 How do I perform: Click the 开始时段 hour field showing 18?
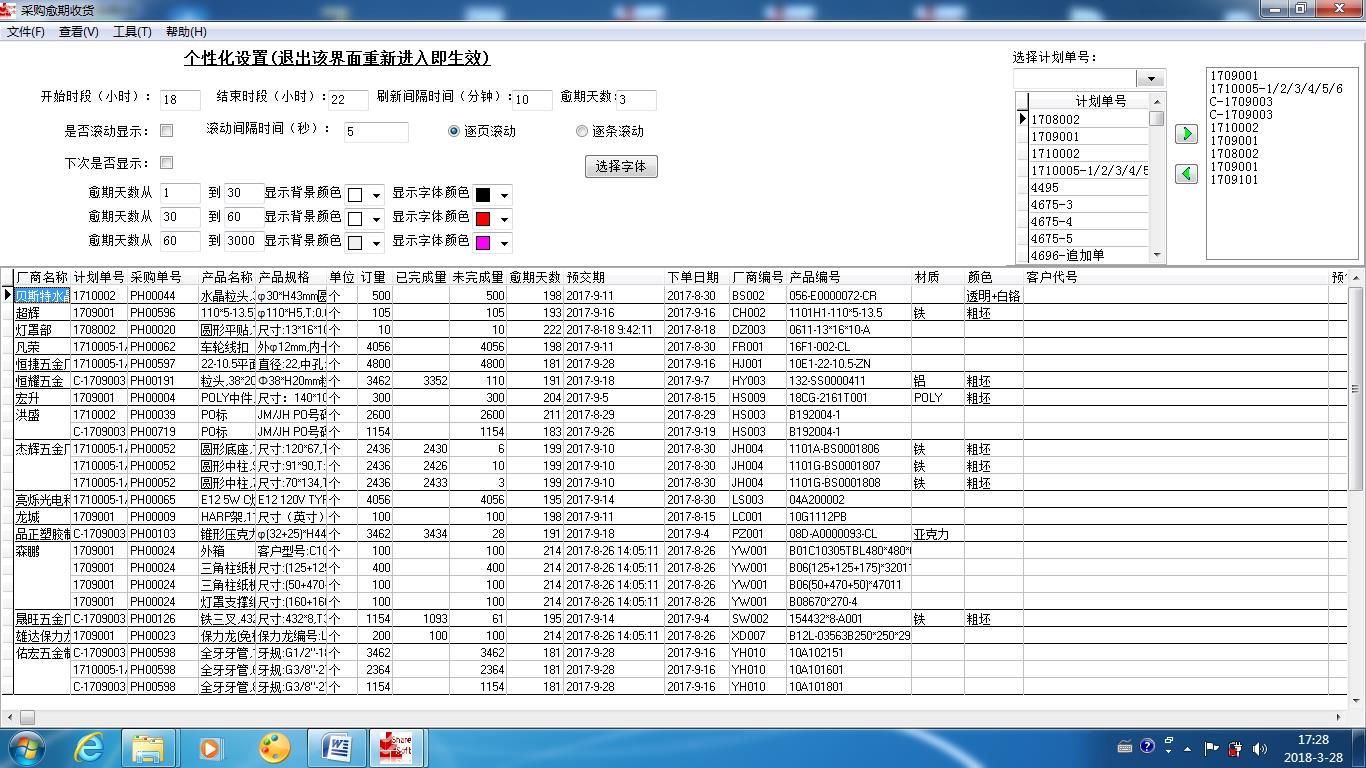click(x=182, y=99)
